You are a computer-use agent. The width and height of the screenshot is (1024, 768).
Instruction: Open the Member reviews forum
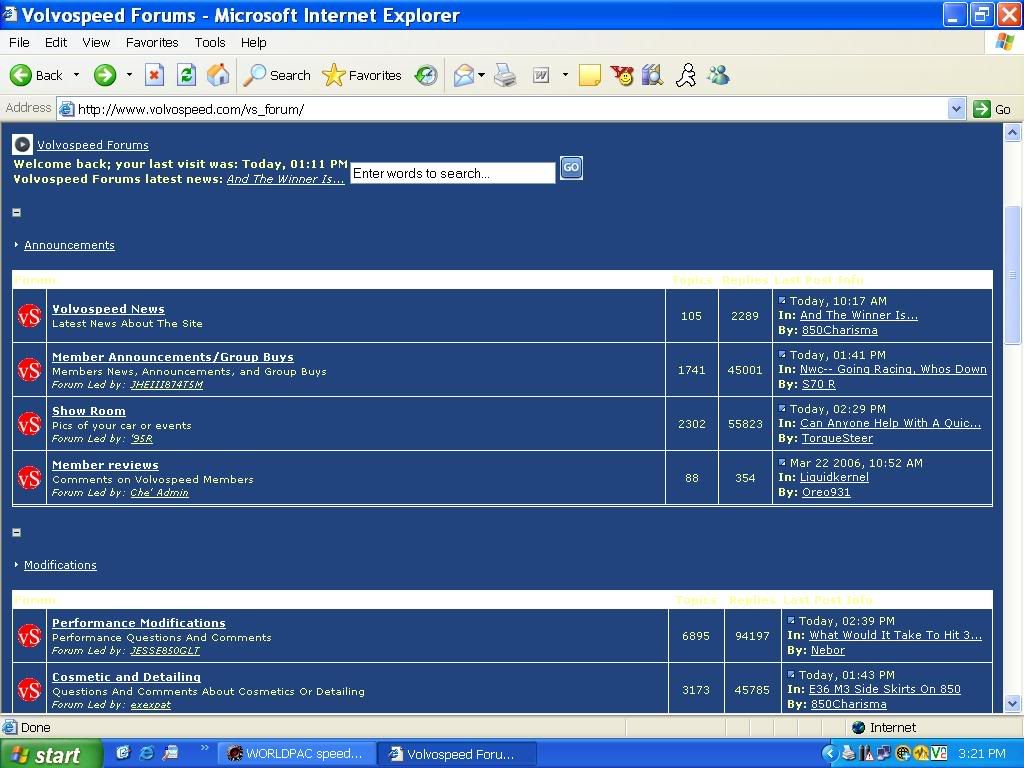105,465
